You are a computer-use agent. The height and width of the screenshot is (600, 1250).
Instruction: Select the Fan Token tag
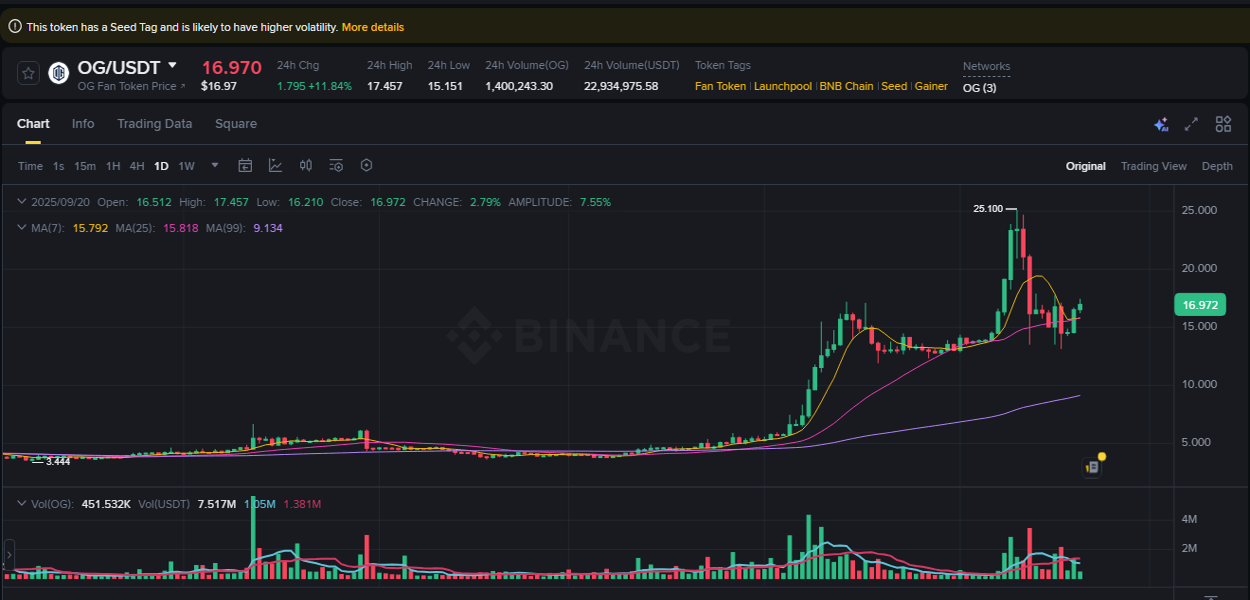tap(720, 87)
